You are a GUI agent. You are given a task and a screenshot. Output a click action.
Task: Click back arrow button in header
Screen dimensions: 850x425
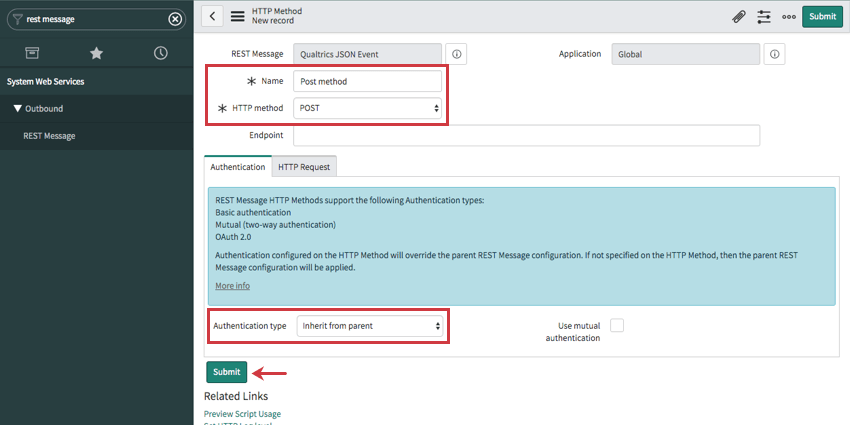point(212,16)
